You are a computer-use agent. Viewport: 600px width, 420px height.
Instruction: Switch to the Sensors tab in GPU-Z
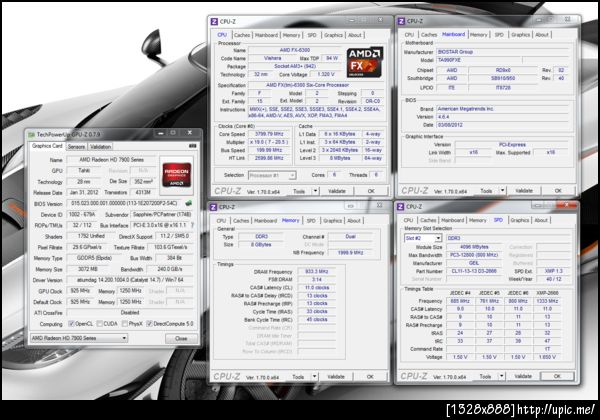point(76,147)
